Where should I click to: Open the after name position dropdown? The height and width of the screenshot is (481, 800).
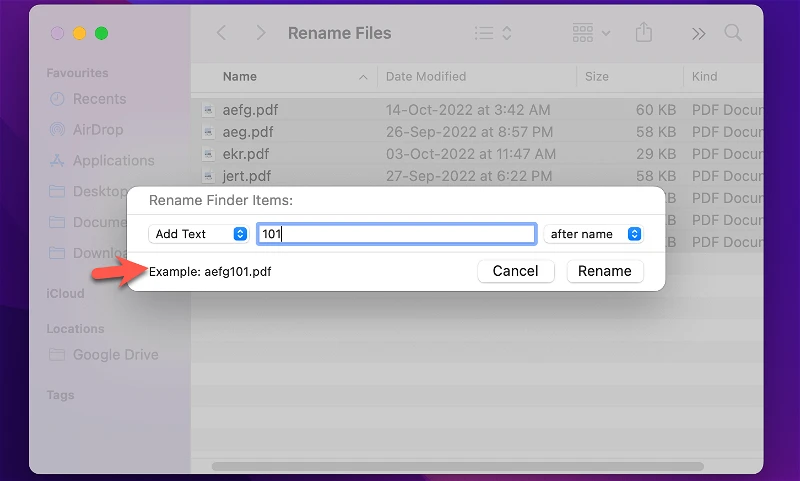[593, 234]
